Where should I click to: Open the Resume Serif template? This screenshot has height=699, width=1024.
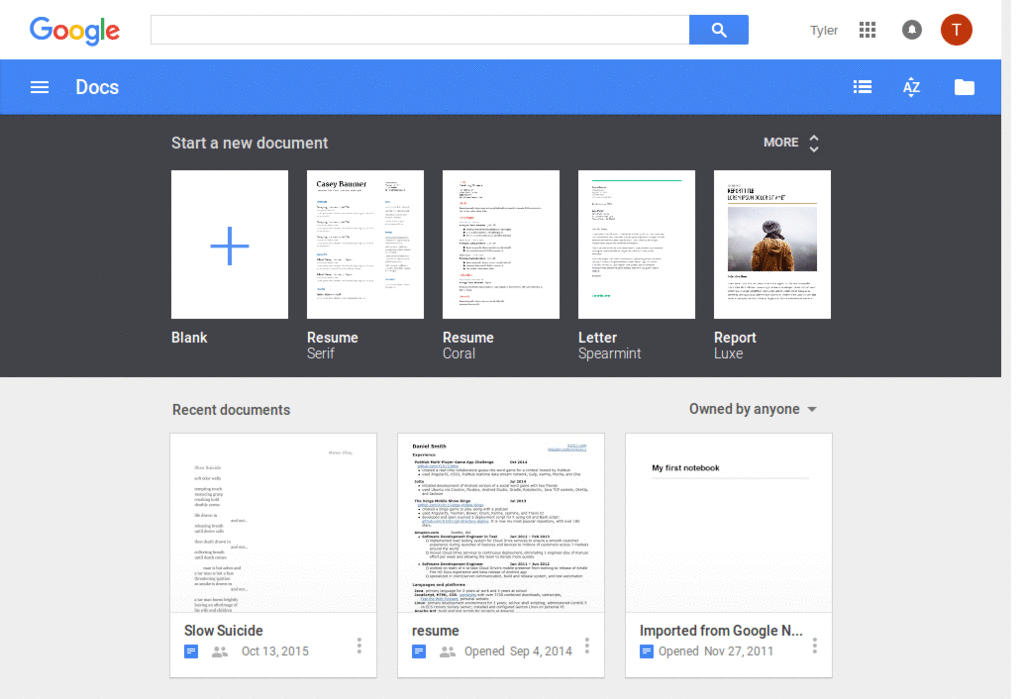365,244
